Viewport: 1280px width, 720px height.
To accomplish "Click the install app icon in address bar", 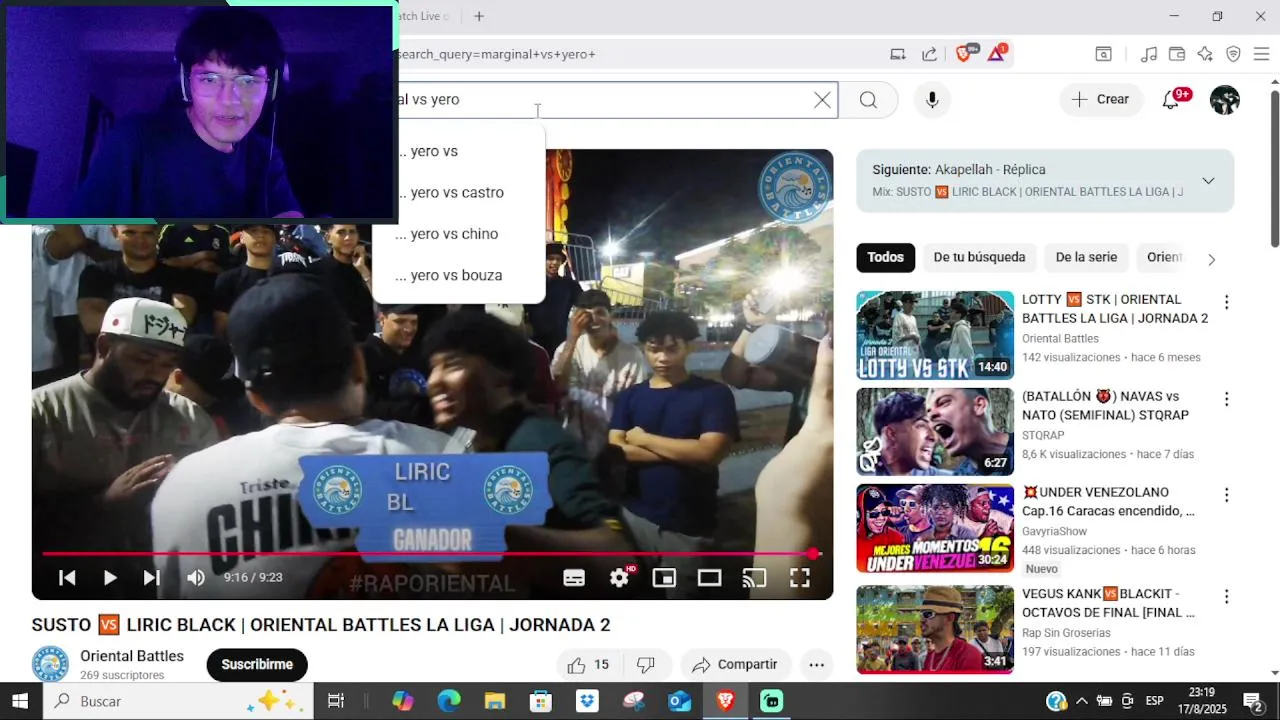I will click(898, 54).
